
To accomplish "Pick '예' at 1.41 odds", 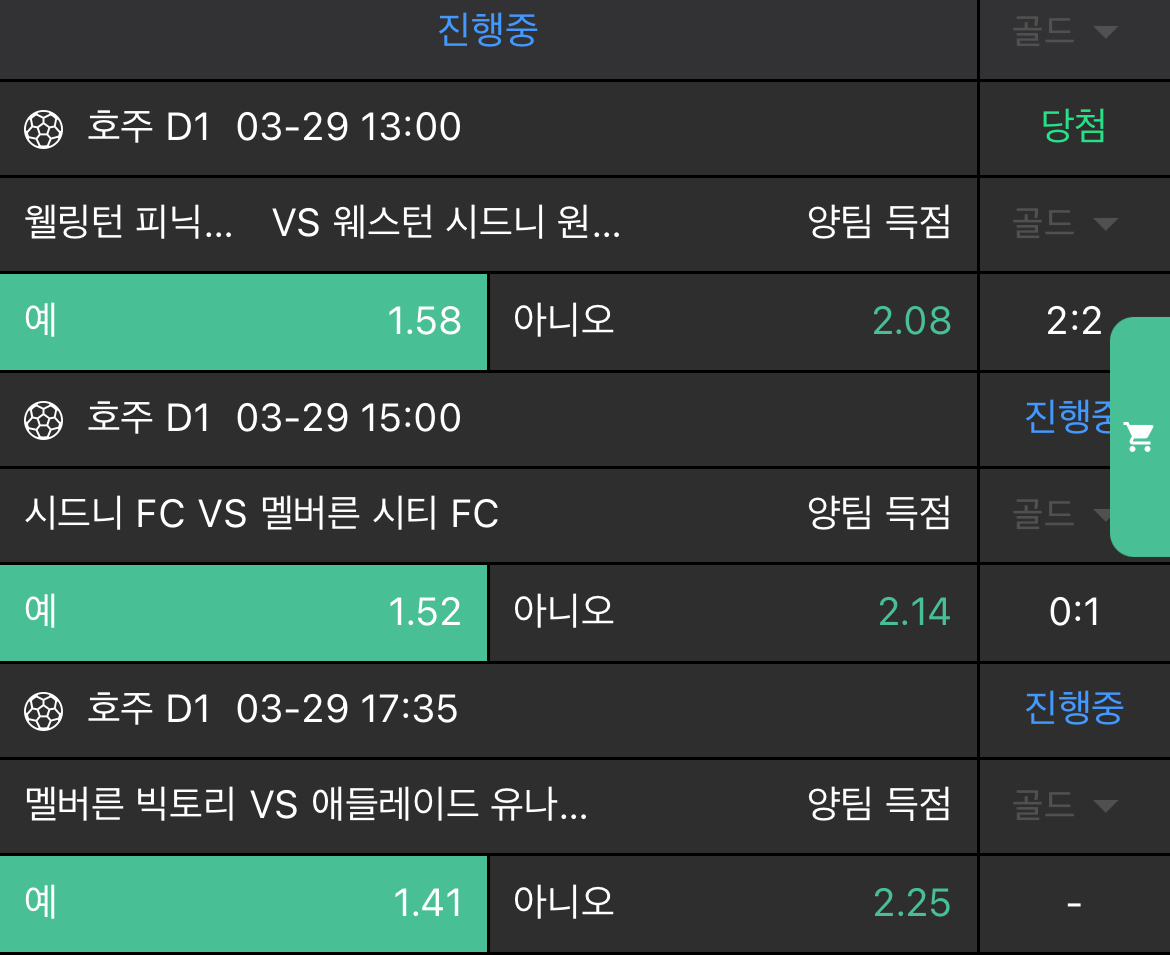I will (x=243, y=904).
